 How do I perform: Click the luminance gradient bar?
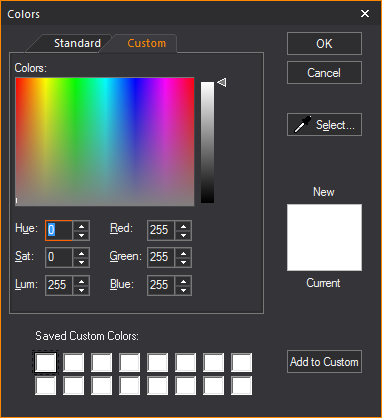pyautogui.click(x=207, y=142)
